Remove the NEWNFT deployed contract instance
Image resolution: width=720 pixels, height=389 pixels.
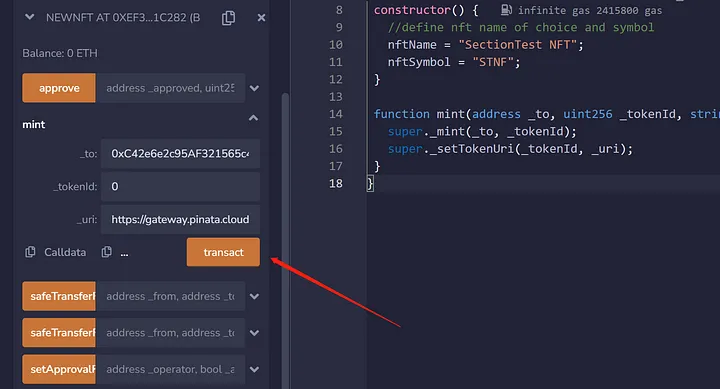coord(261,18)
